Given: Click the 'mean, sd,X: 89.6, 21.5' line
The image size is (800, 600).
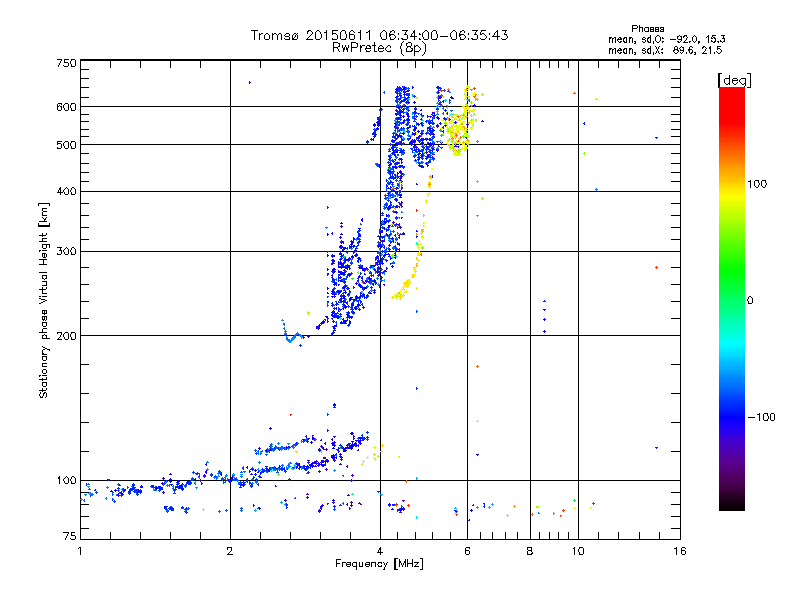Looking at the screenshot, I should point(665,50).
